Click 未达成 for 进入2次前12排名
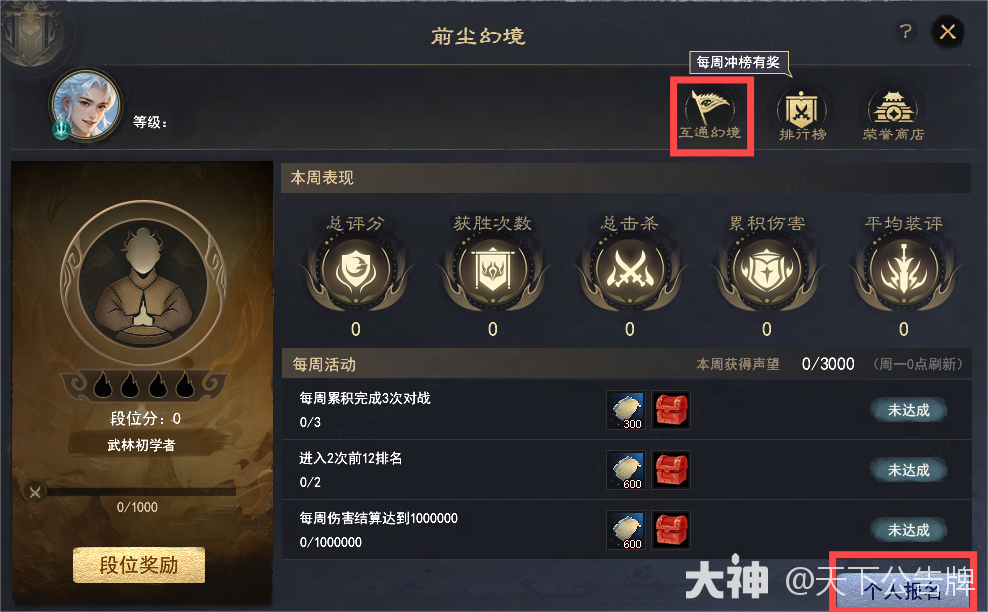988x612 pixels. point(909,470)
